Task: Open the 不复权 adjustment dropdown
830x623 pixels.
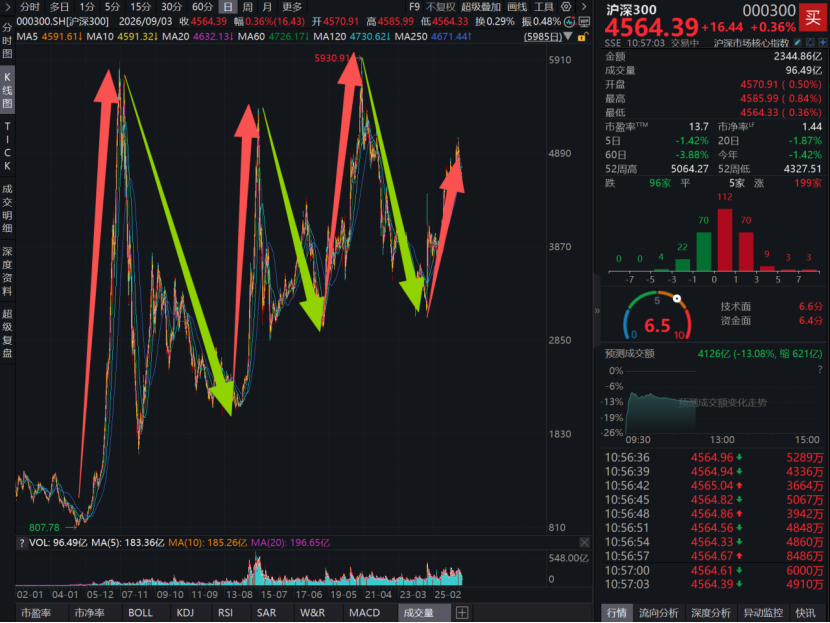Action: [440, 7]
